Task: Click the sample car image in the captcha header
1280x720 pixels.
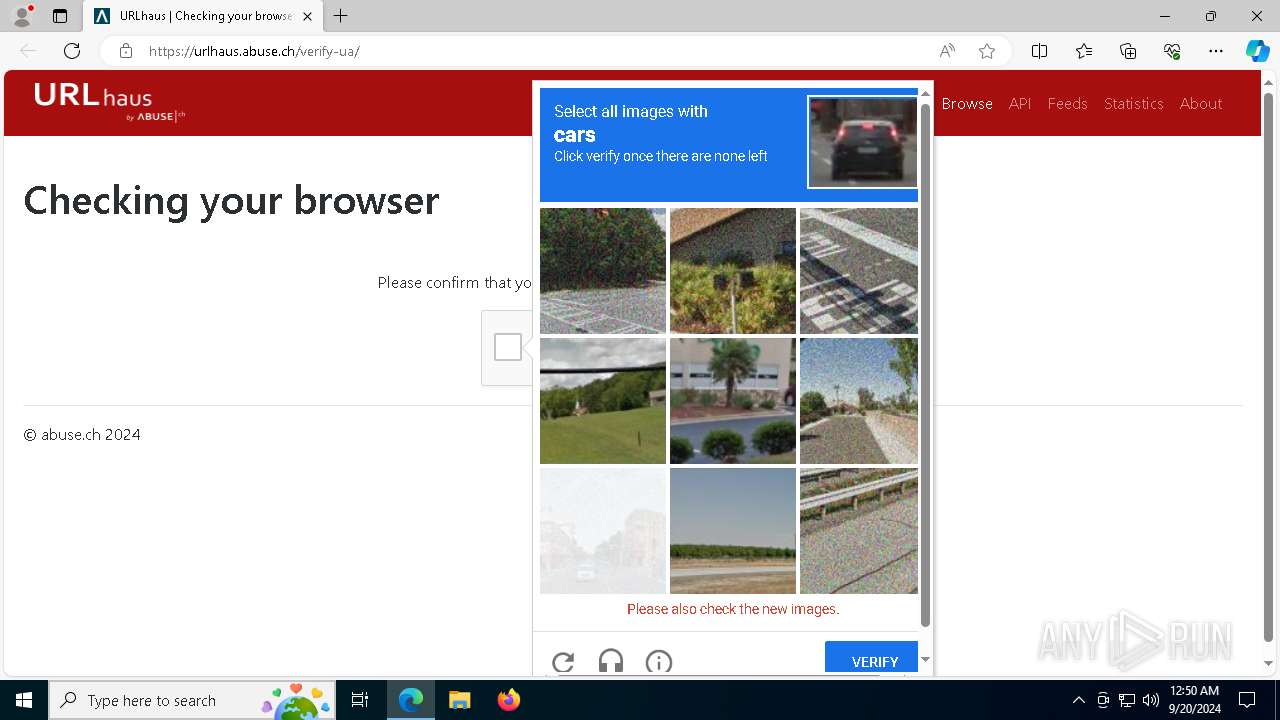Action: pyautogui.click(x=862, y=142)
